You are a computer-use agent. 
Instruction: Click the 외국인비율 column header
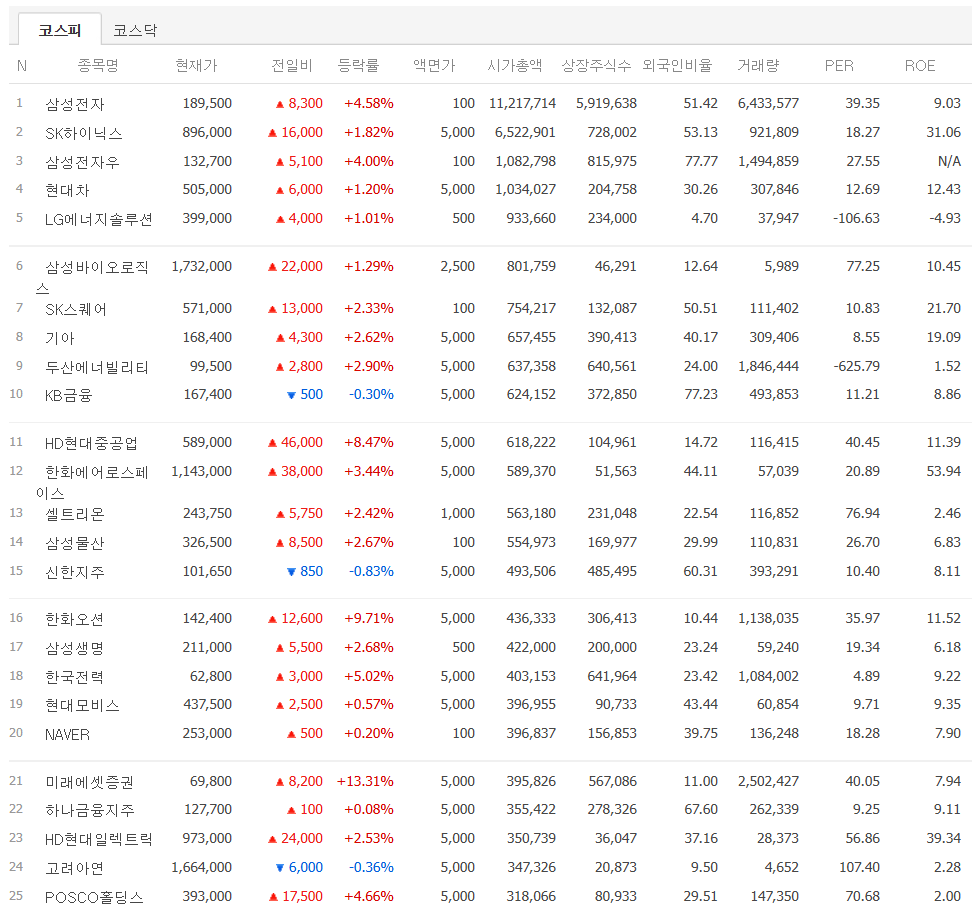click(677, 65)
